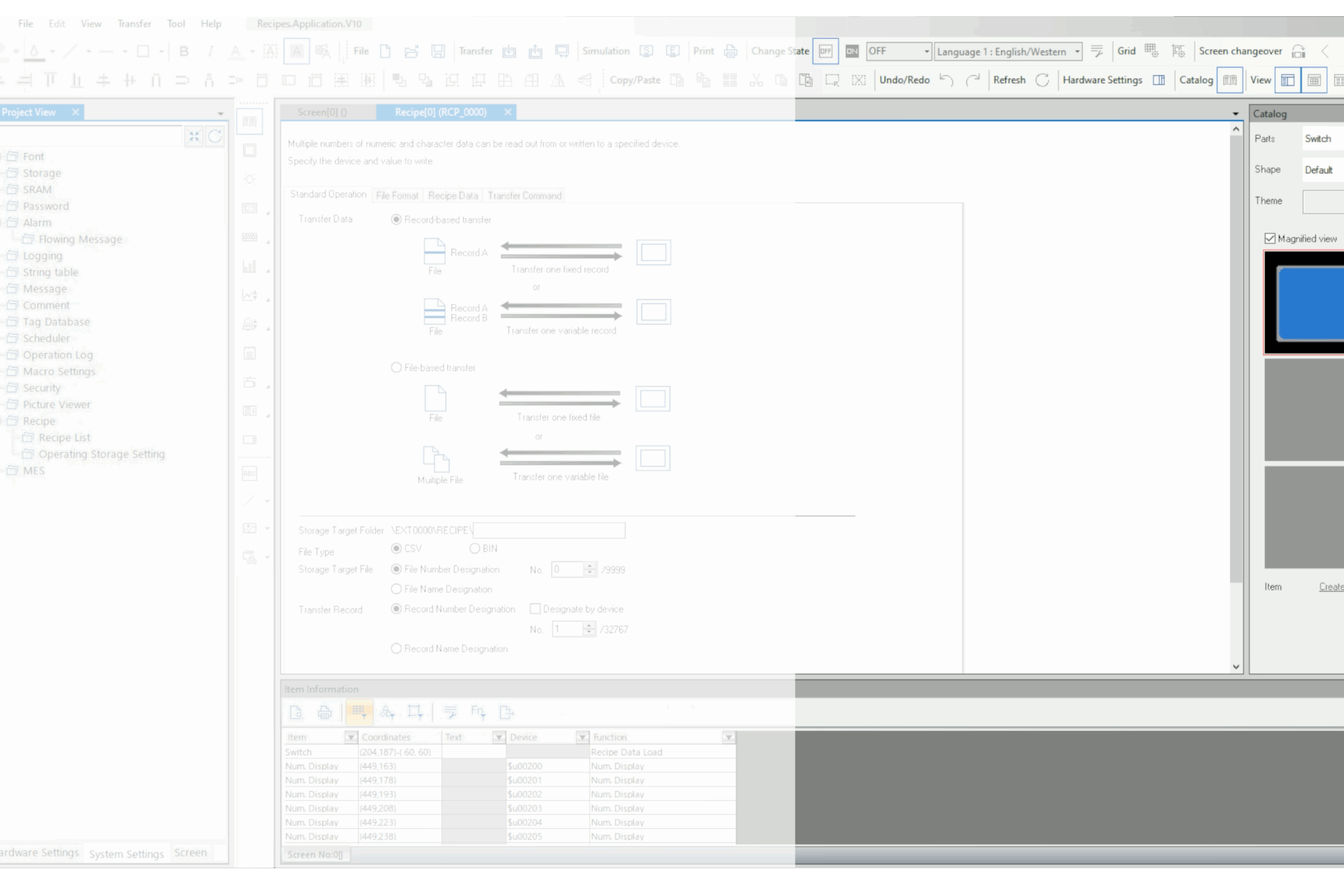The height and width of the screenshot is (896, 1344).
Task: Select Record Name Designation radio button
Action: [396, 649]
